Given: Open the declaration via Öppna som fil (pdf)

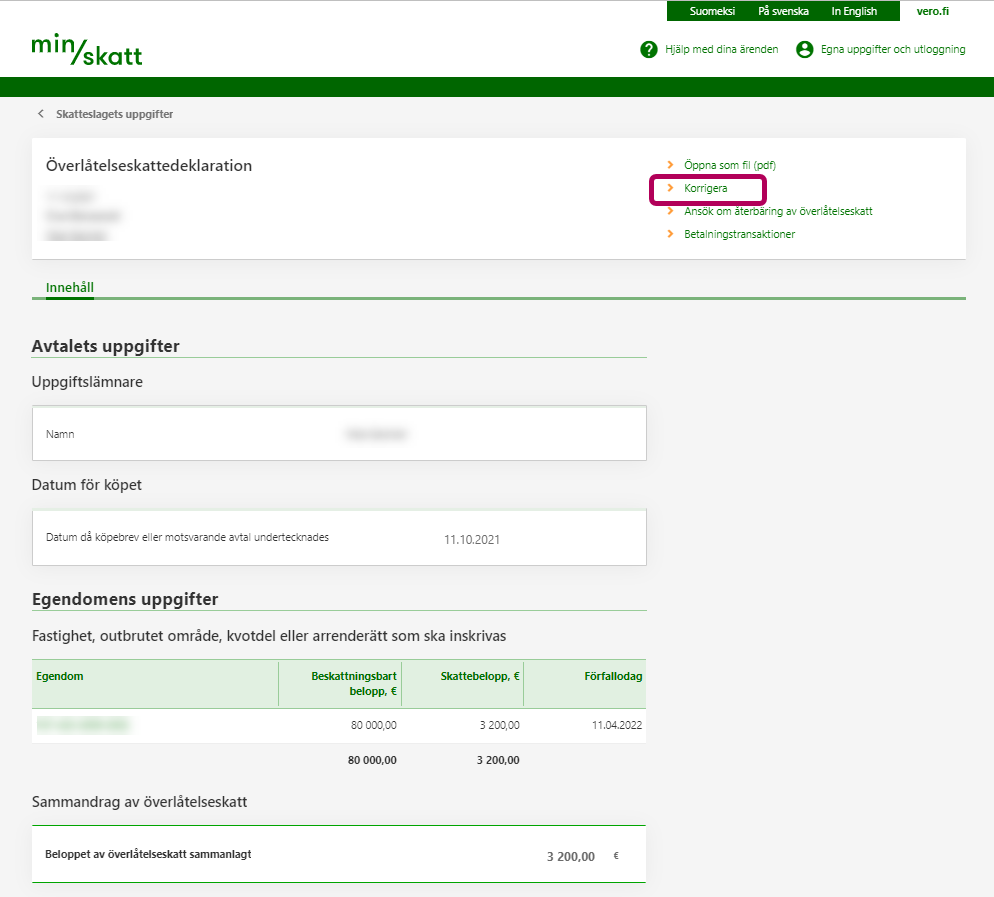Looking at the screenshot, I should coord(729,165).
